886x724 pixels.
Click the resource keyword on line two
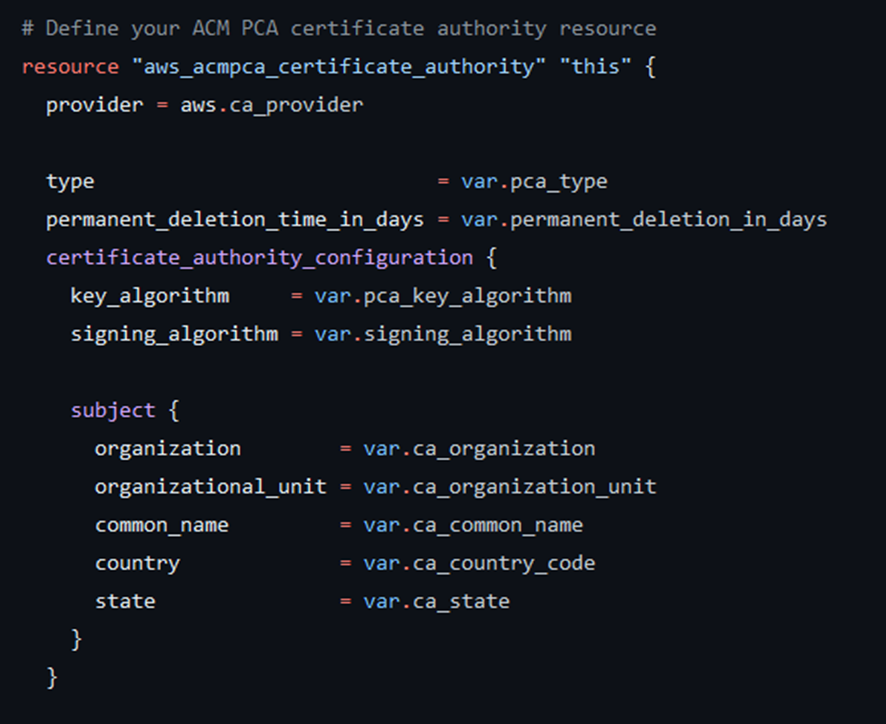pyautogui.click(x=69, y=66)
